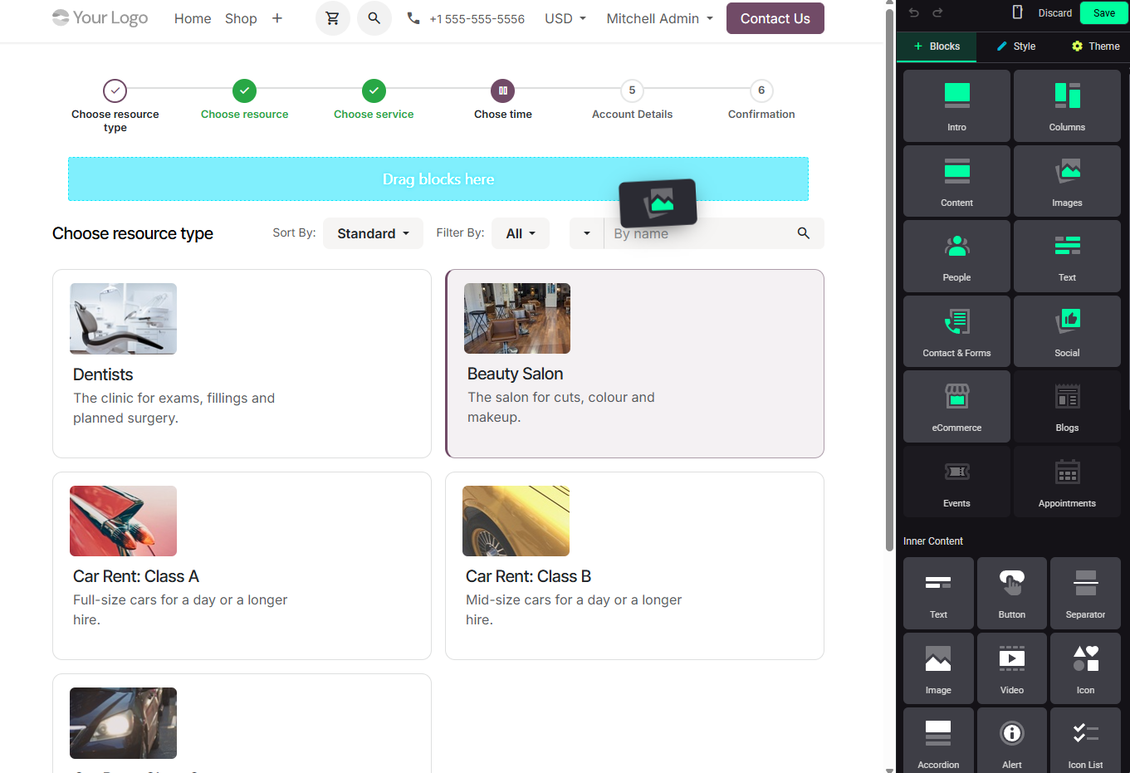Viewport: 1130px width, 773px height.
Task: Discard the editor changes
Action: (1054, 13)
